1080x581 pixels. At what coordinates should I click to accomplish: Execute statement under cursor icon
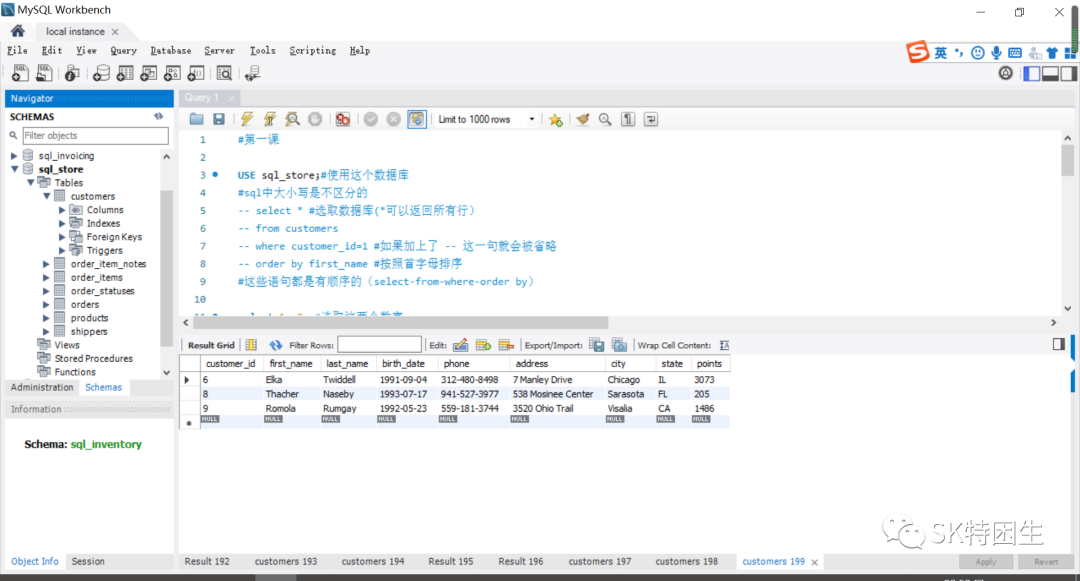click(270, 119)
